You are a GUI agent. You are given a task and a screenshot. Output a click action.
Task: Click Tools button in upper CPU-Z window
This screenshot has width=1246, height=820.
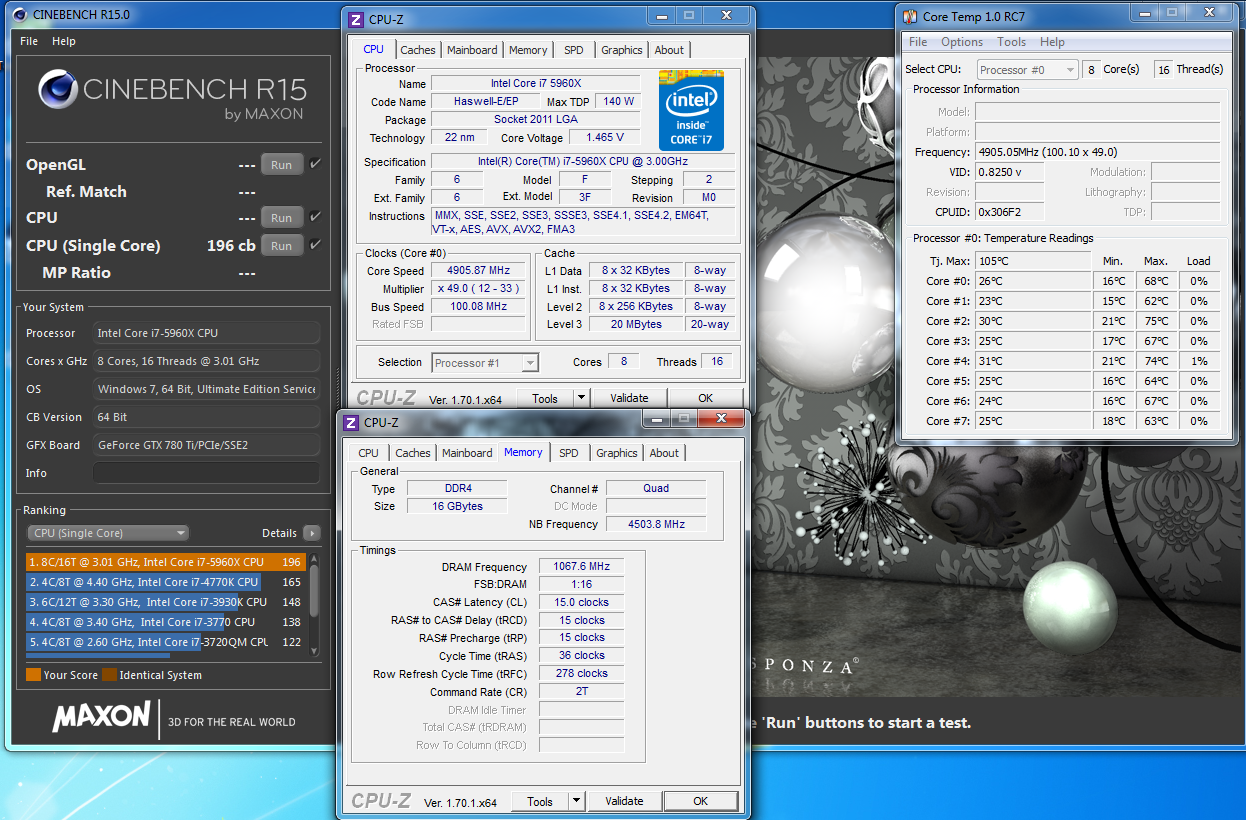[x=545, y=398]
